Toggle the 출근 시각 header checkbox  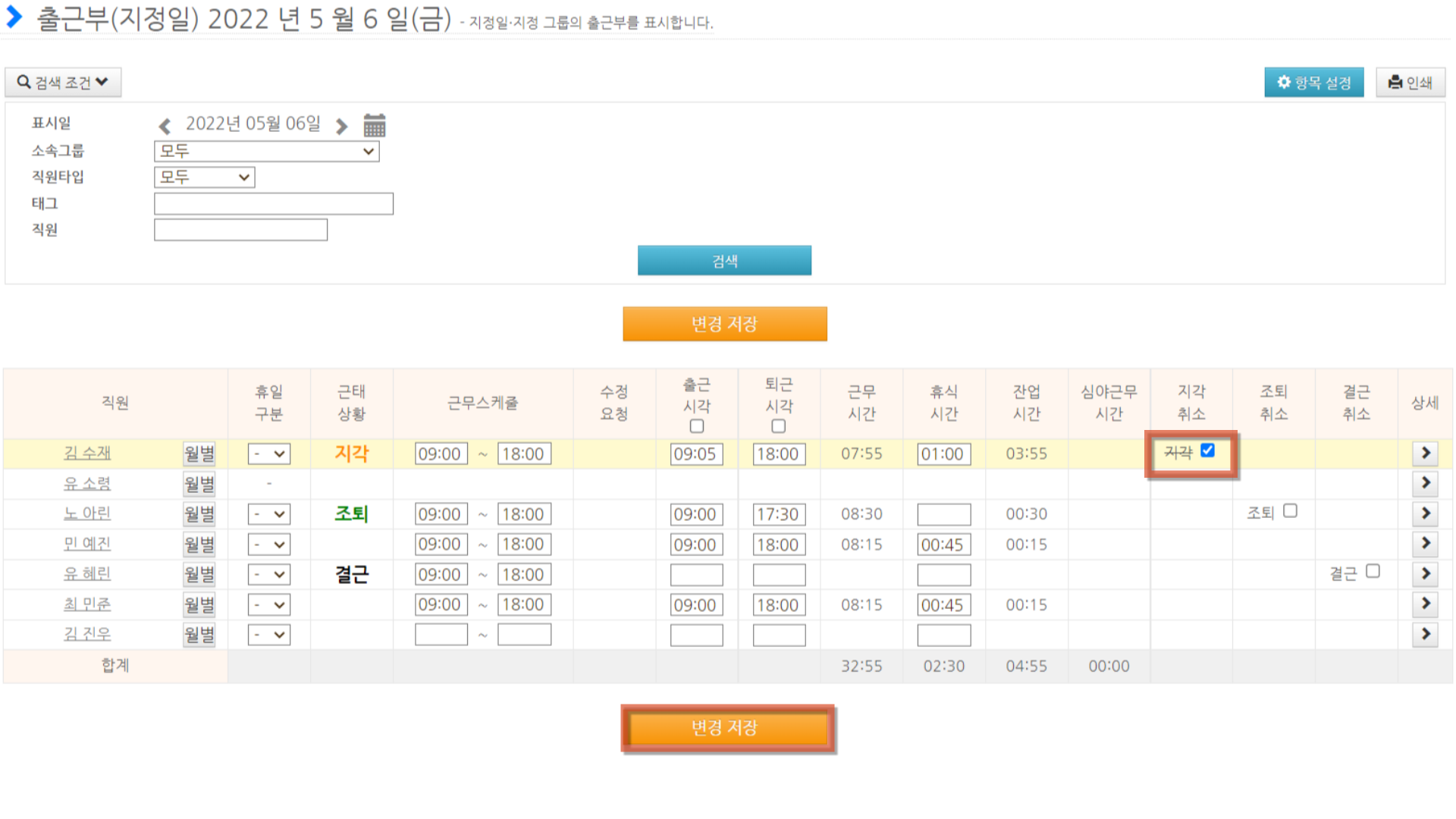pyautogui.click(x=696, y=426)
